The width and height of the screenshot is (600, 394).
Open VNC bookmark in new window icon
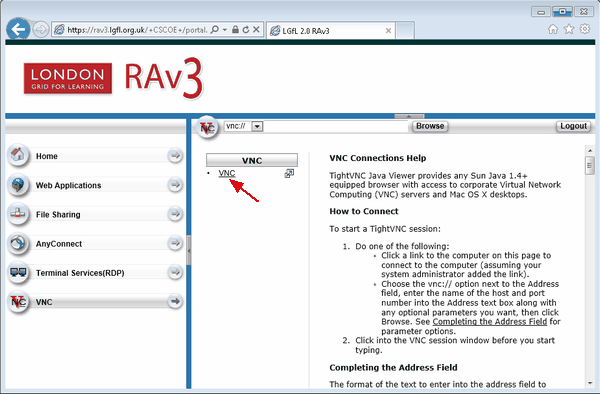[x=289, y=174]
